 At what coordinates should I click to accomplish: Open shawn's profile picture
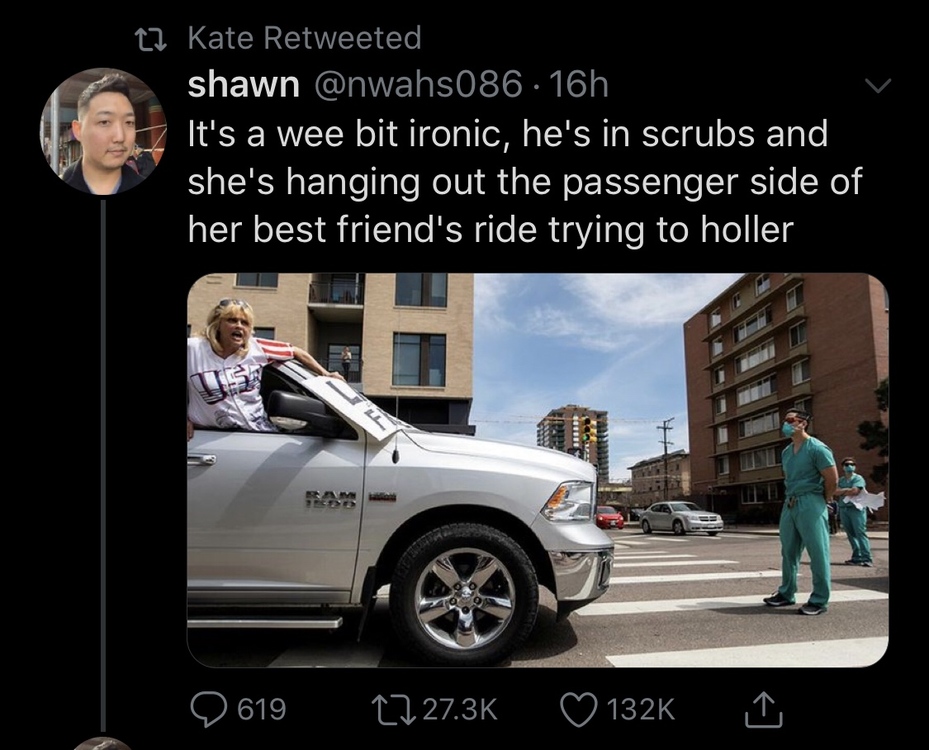[104, 132]
